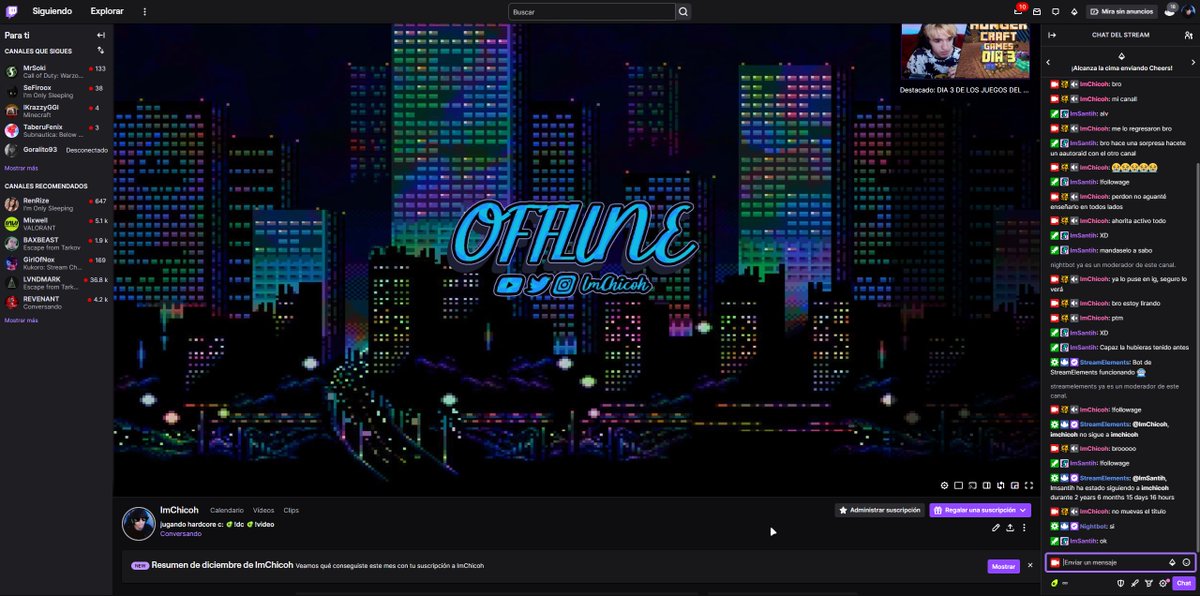
Task: Open the Conversando category link
Action: (181, 534)
